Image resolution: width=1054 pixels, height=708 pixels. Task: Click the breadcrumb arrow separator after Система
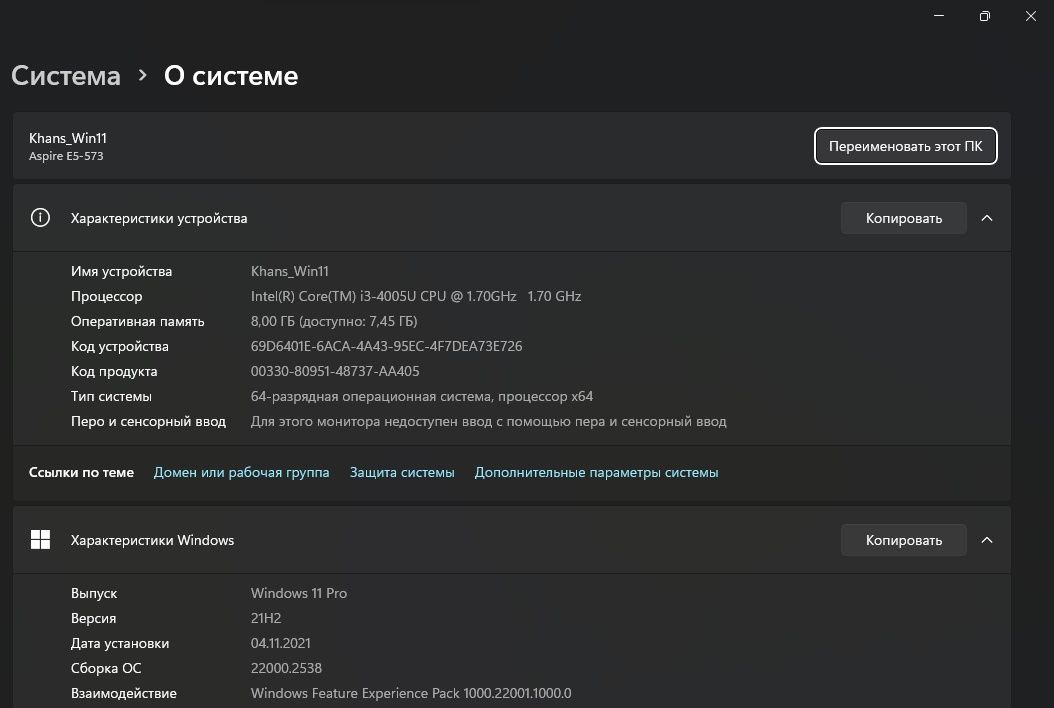[142, 75]
